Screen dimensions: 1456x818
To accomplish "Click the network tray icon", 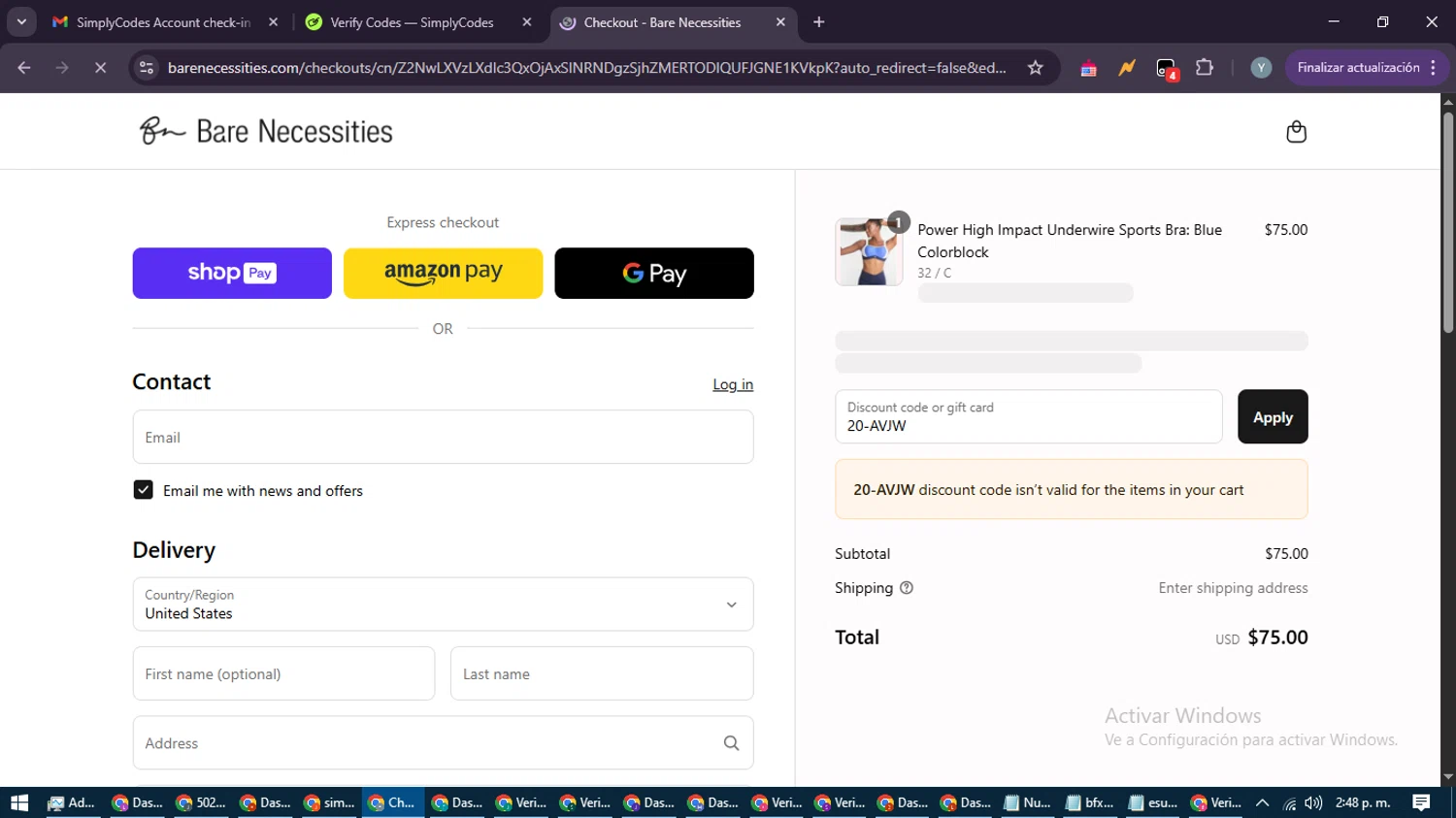I will click(1289, 802).
